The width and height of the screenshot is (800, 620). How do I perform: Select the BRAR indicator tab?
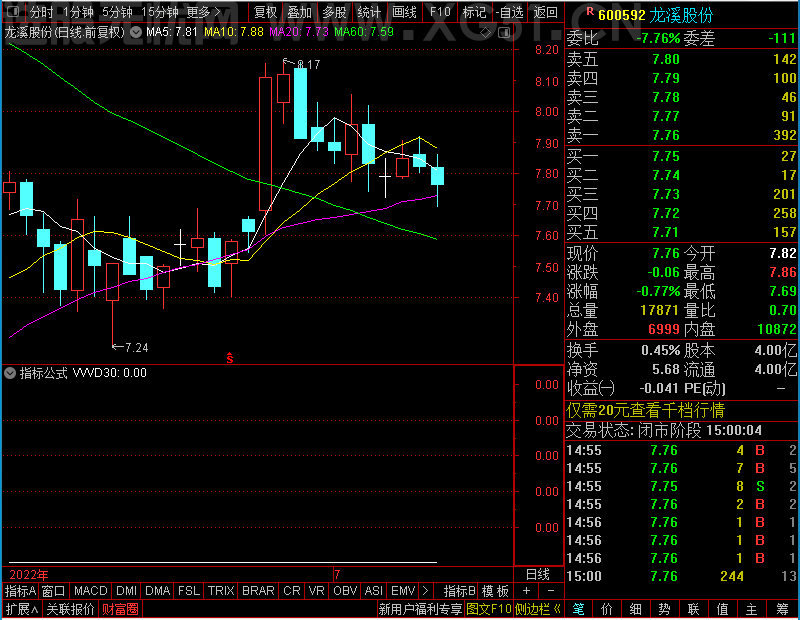pos(258,591)
